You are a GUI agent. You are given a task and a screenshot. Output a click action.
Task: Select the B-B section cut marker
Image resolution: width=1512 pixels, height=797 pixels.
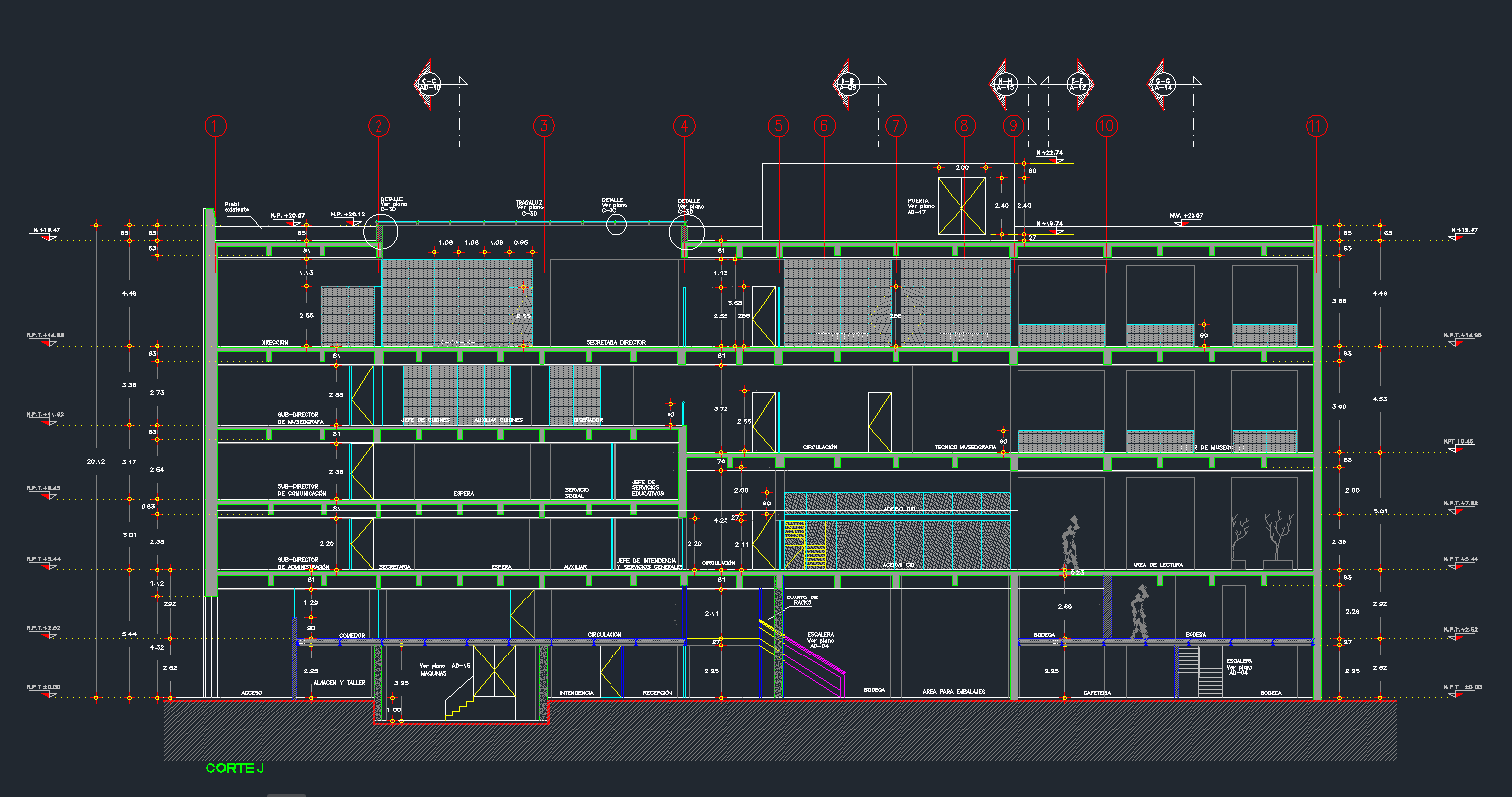point(847,84)
